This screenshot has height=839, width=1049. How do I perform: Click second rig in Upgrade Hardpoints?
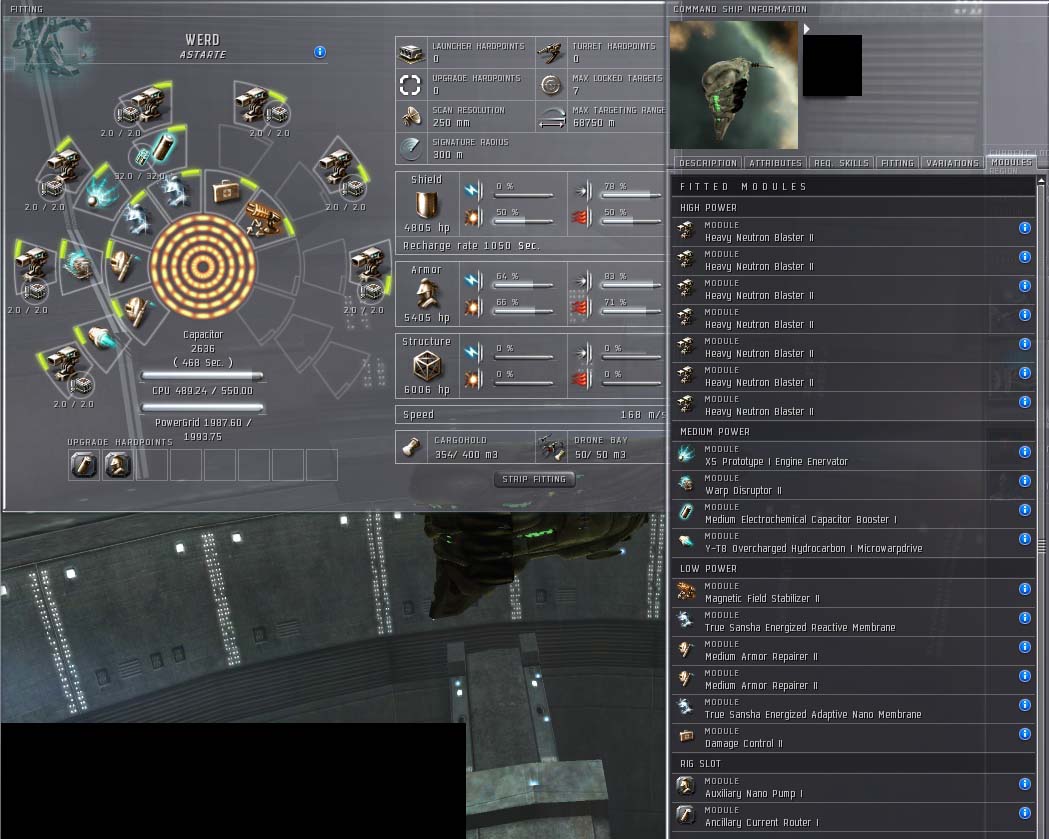point(118,464)
